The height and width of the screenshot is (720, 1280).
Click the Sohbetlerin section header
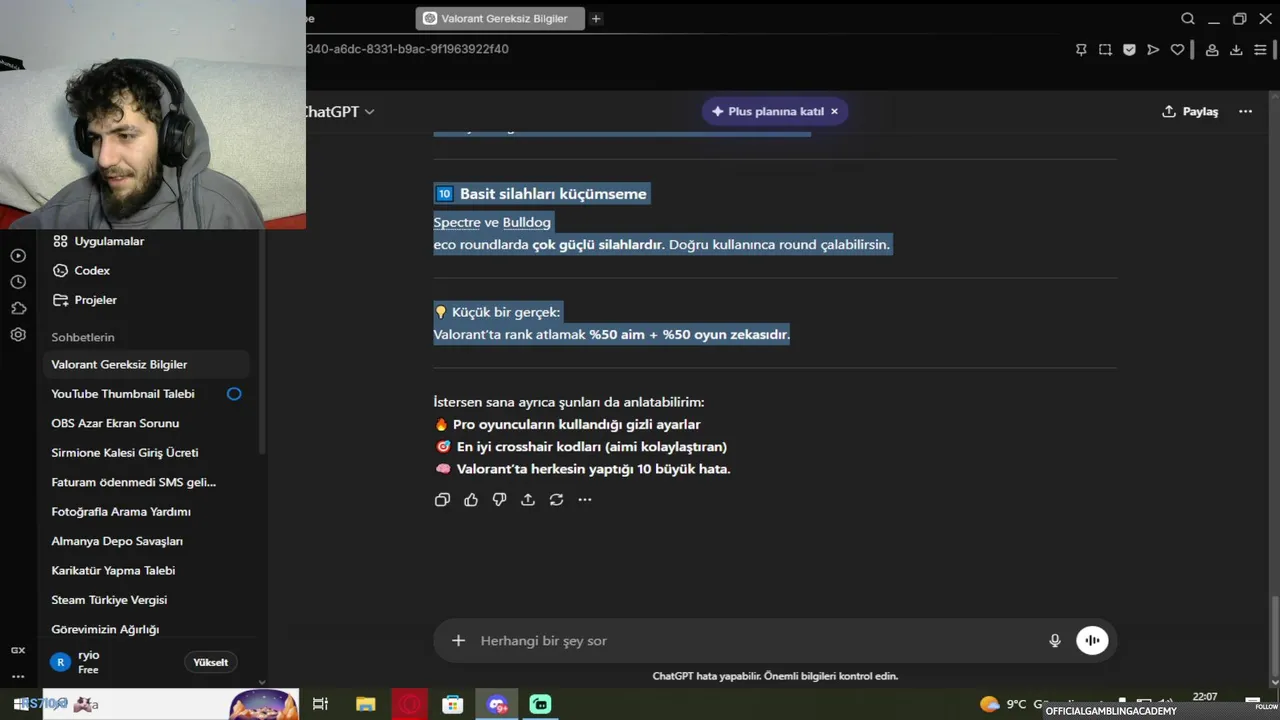point(83,338)
